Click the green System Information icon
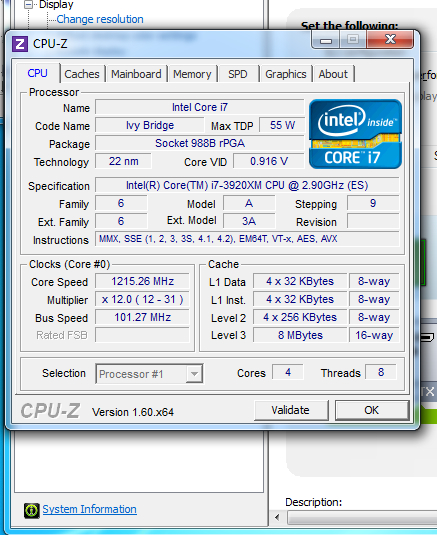Image resolution: width=437 pixels, height=535 pixels. 32,510
